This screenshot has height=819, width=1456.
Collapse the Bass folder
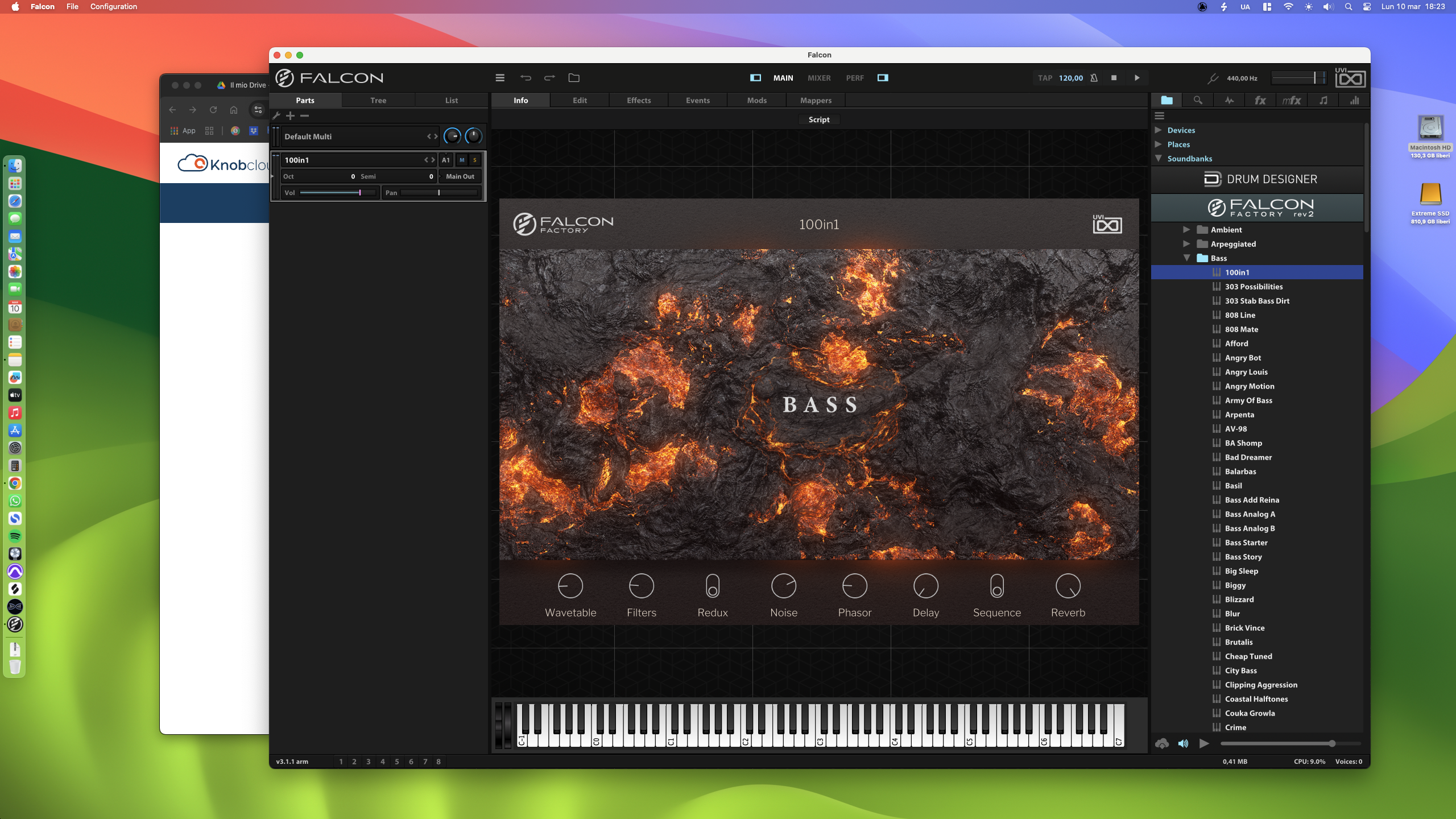[x=1186, y=258]
